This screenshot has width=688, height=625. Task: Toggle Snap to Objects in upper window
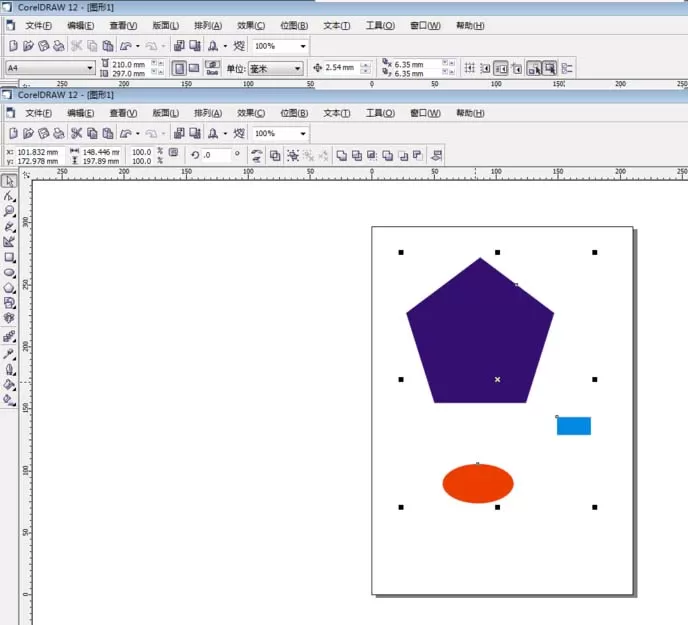pyautogui.click(x=501, y=68)
